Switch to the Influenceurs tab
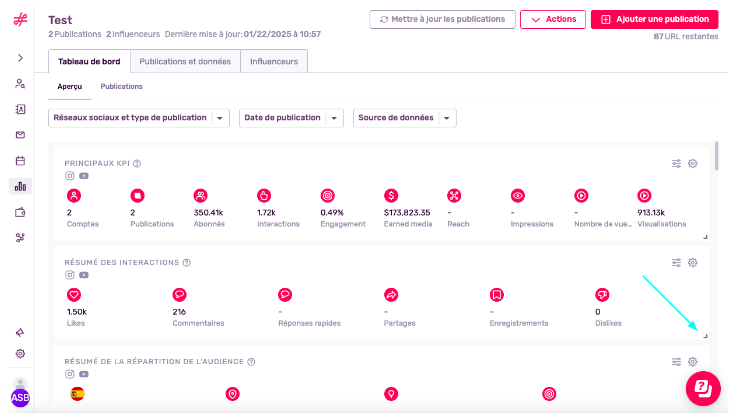The image size is (741, 419). click(x=274, y=61)
